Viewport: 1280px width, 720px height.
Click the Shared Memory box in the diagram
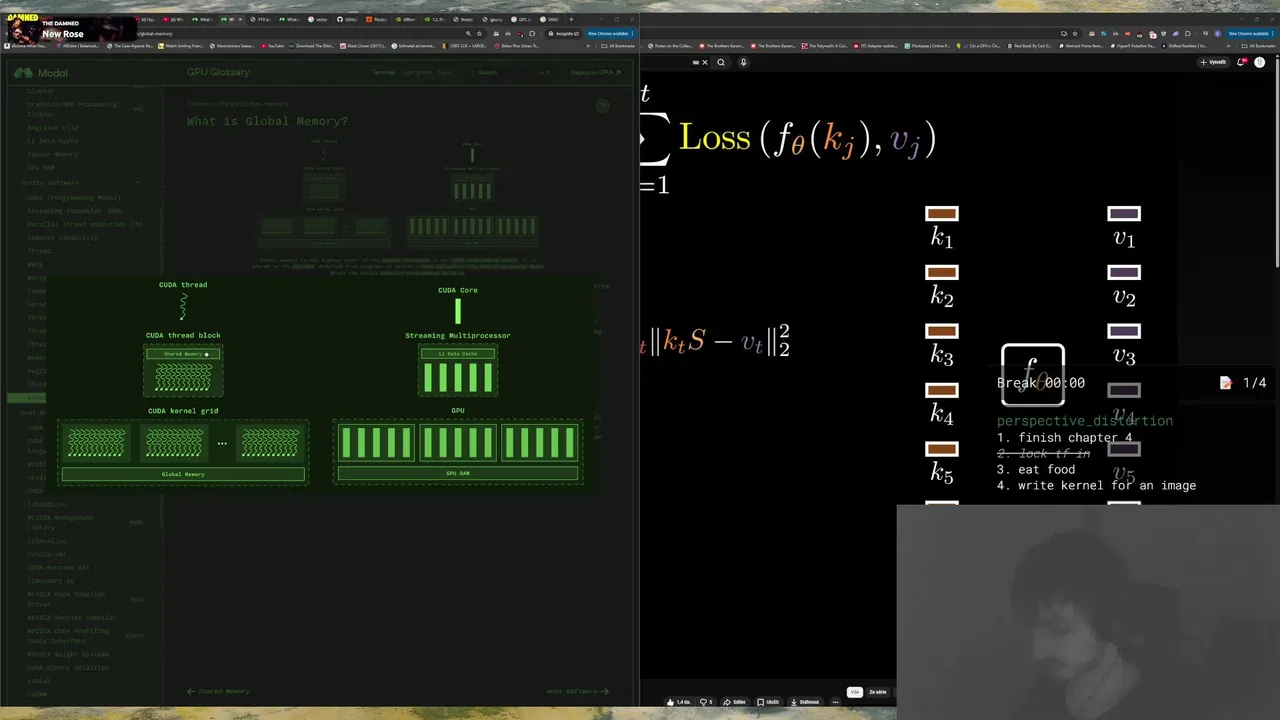[183, 354]
